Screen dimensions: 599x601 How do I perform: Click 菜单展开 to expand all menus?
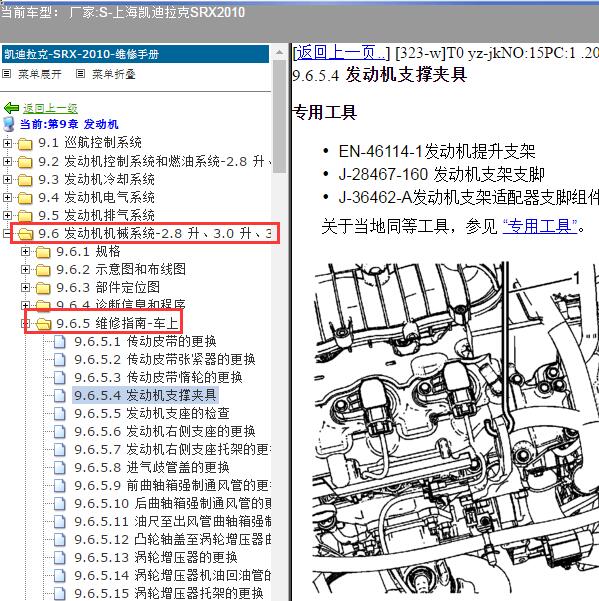coord(40,74)
